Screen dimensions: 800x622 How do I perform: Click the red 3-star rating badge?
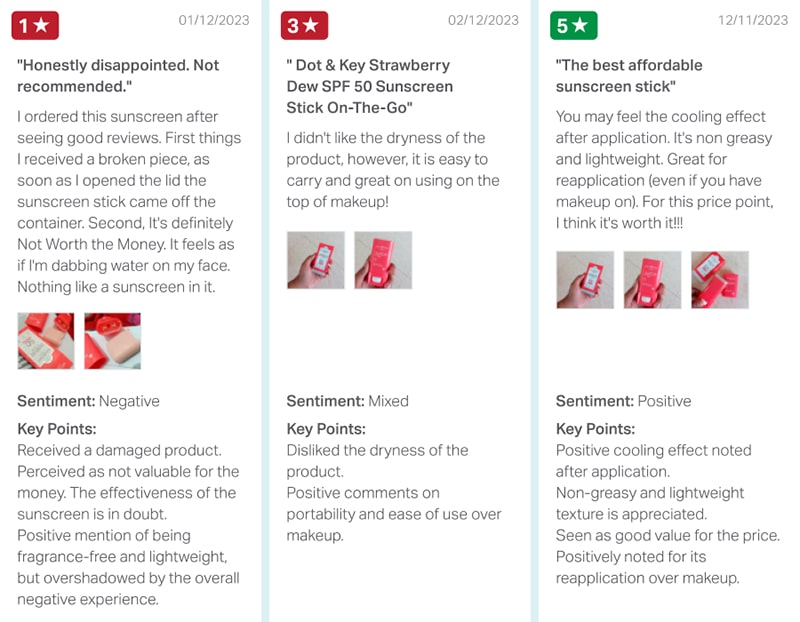[304, 26]
